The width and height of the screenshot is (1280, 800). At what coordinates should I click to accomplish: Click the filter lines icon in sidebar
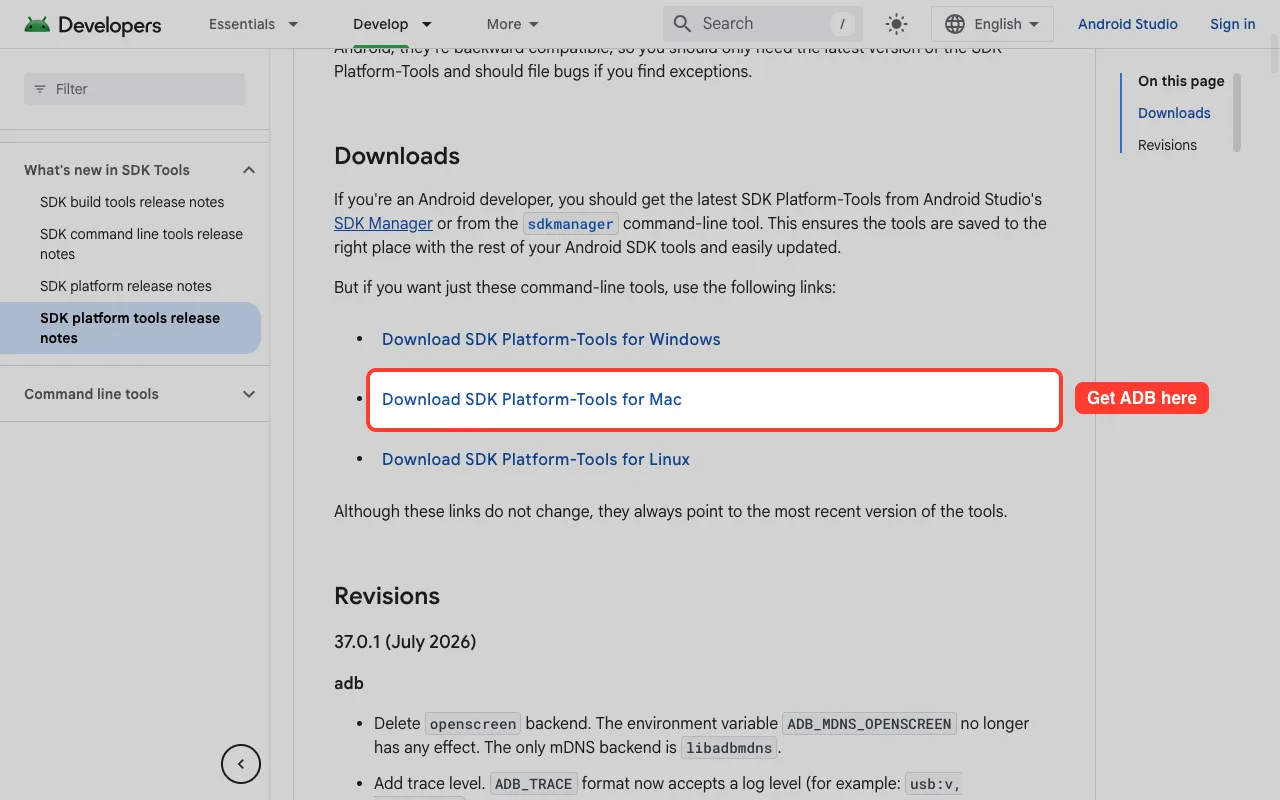(x=40, y=89)
